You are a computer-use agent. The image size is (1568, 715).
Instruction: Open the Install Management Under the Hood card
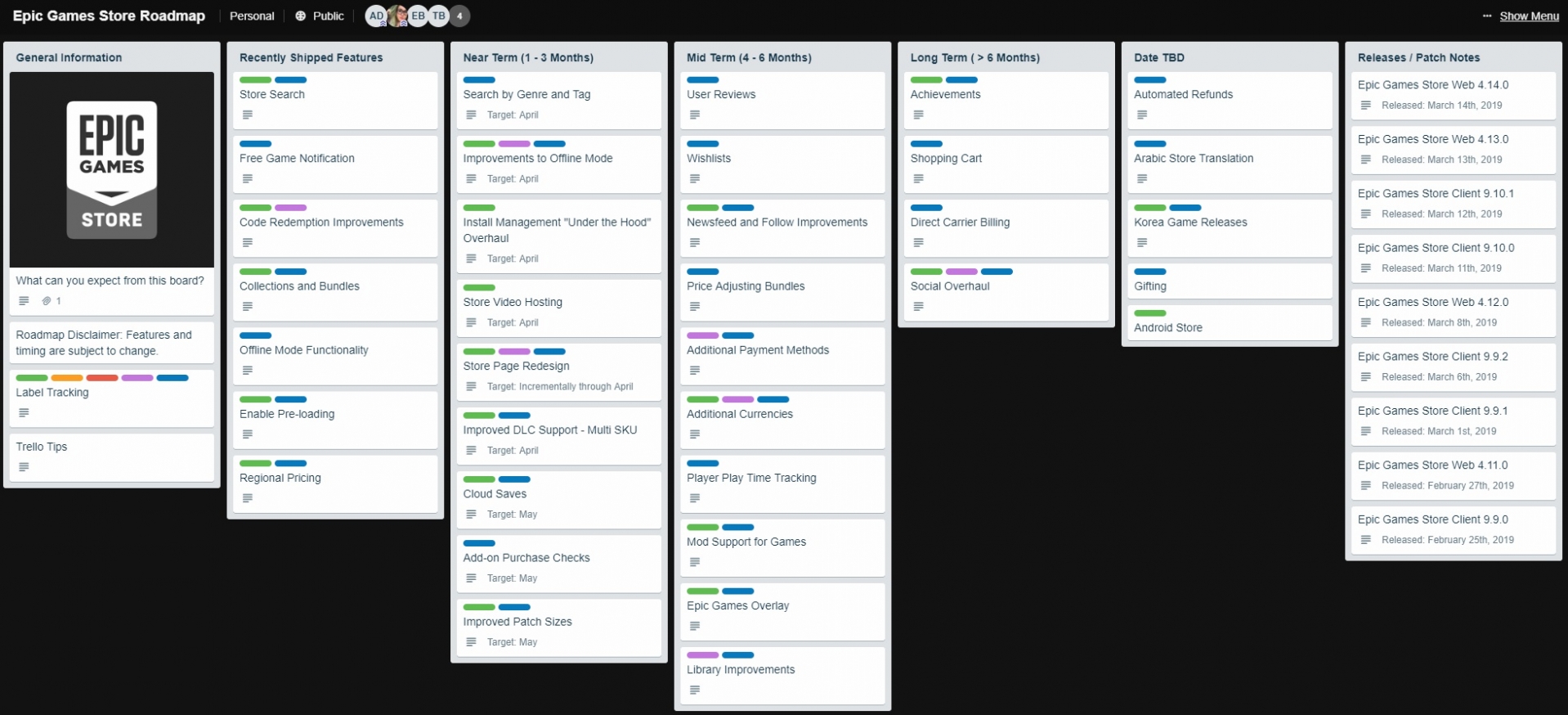tap(559, 236)
